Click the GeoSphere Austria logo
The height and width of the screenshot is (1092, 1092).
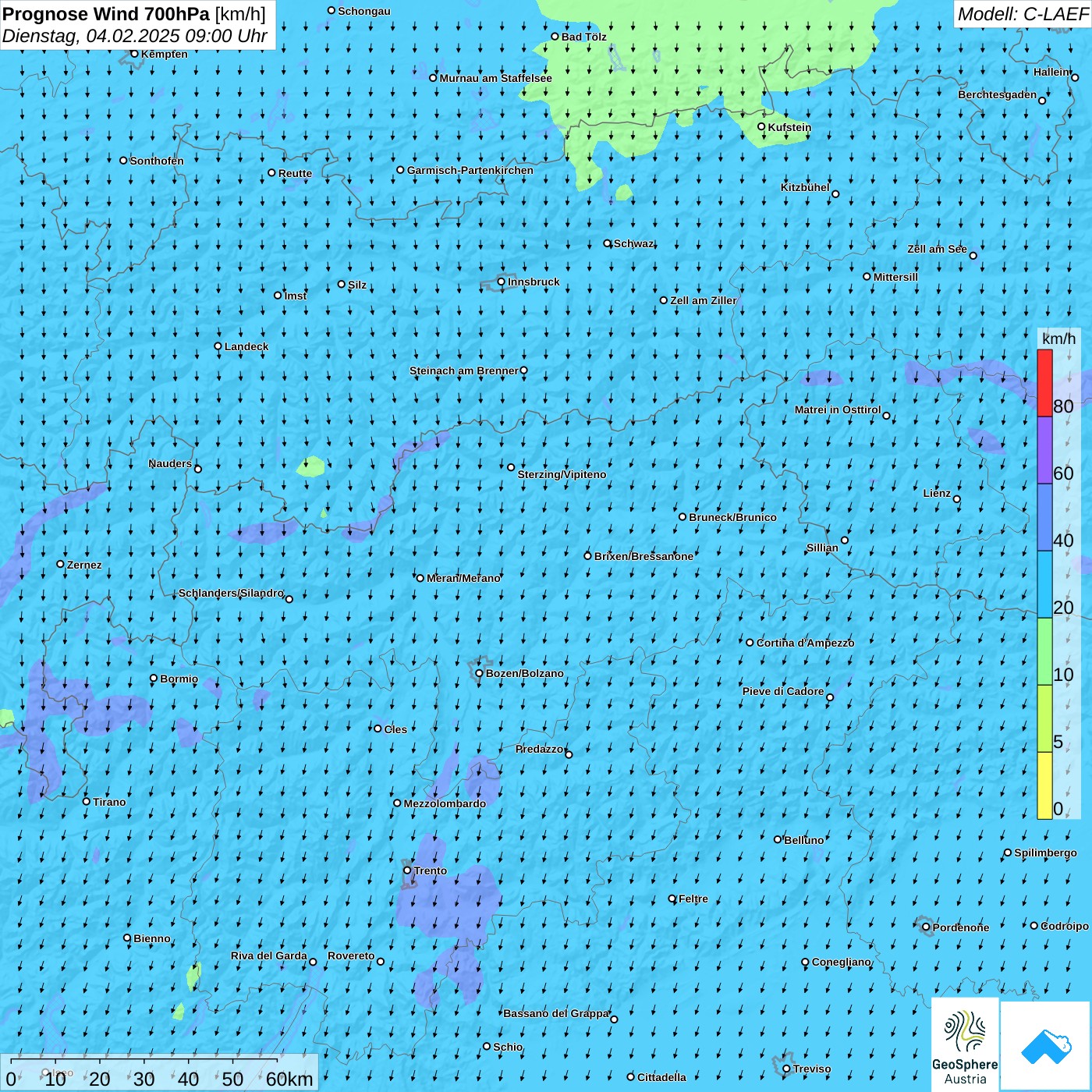965,1044
